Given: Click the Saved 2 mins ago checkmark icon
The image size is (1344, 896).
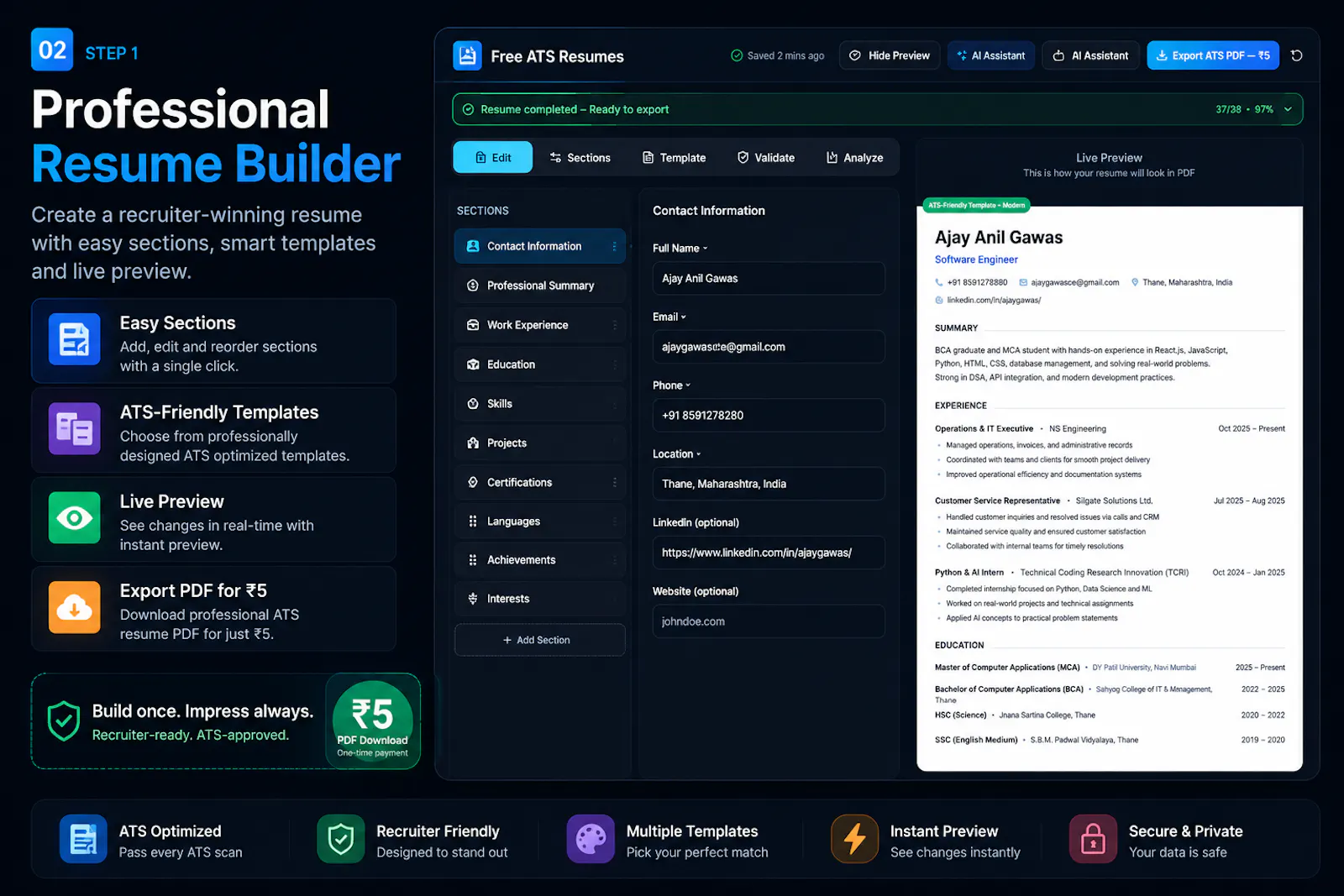Looking at the screenshot, I should point(737,55).
